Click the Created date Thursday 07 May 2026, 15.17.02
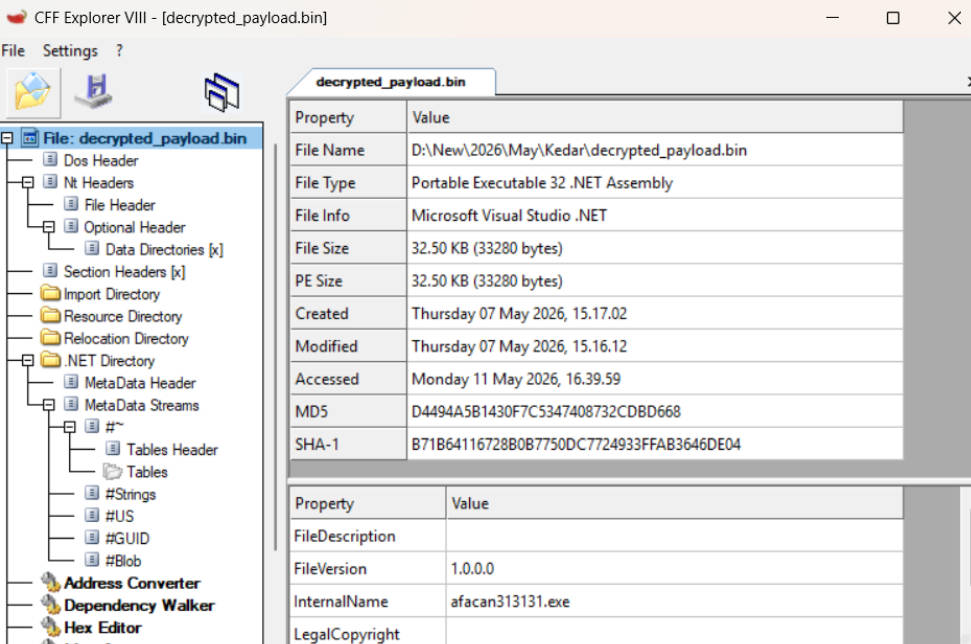The height and width of the screenshot is (644, 971). click(x=519, y=313)
